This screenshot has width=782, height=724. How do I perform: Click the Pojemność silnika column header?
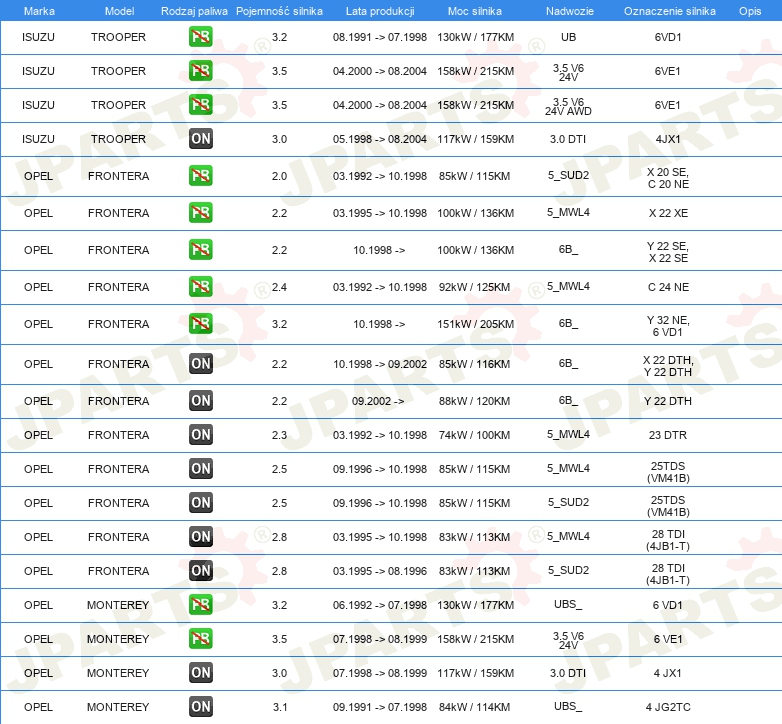click(279, 11)
